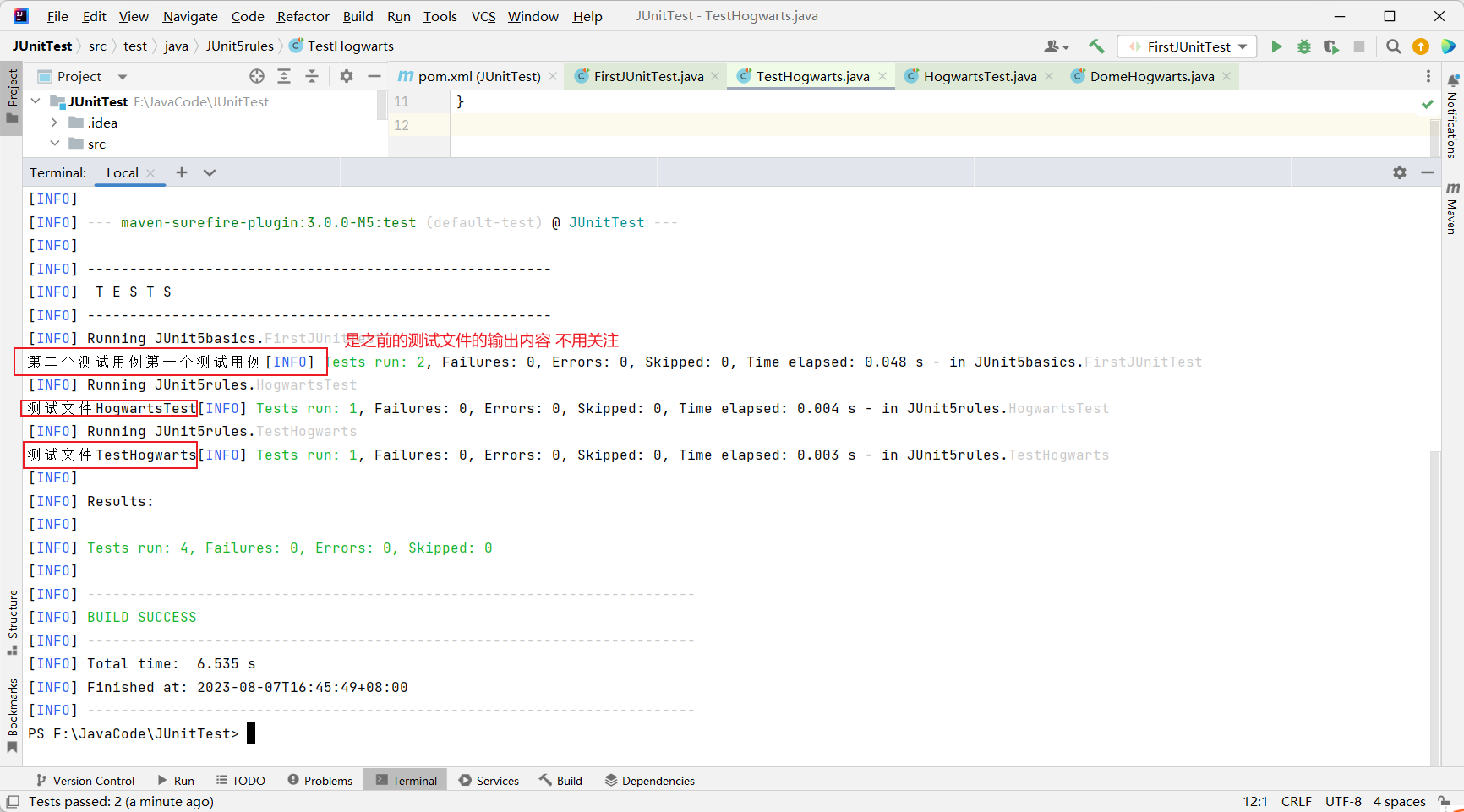
Task: Open the Problems tool window
Action: point(320,780)
